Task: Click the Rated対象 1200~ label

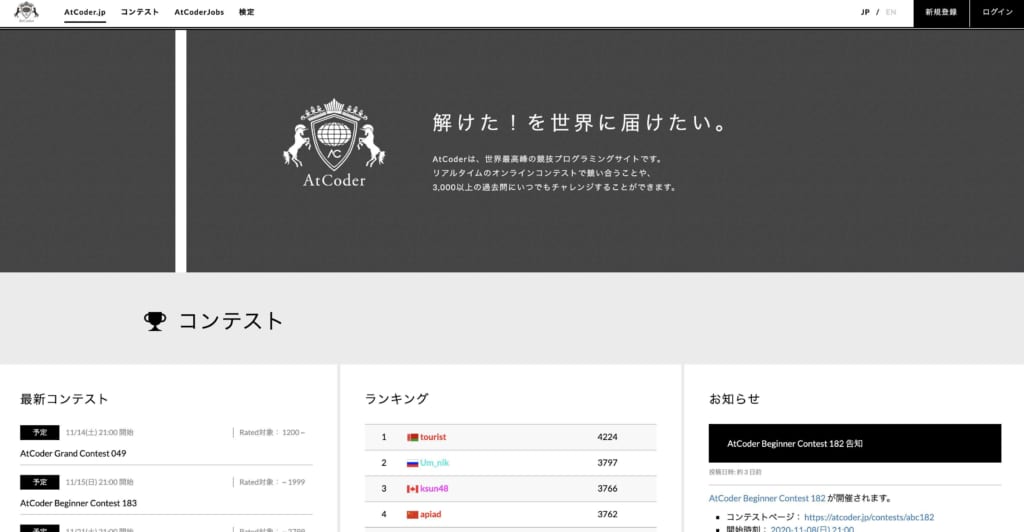Action: click(272, 432)
